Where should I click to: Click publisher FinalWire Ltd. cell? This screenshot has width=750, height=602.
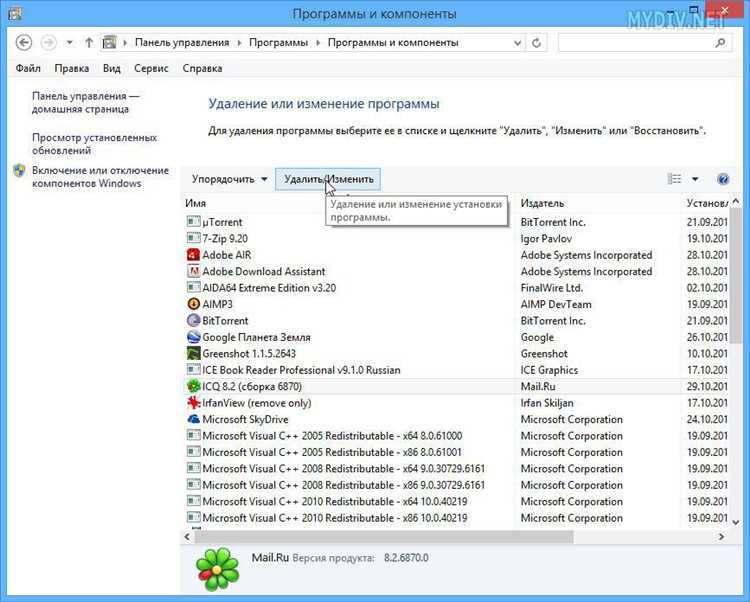click(x=551, y=288)
